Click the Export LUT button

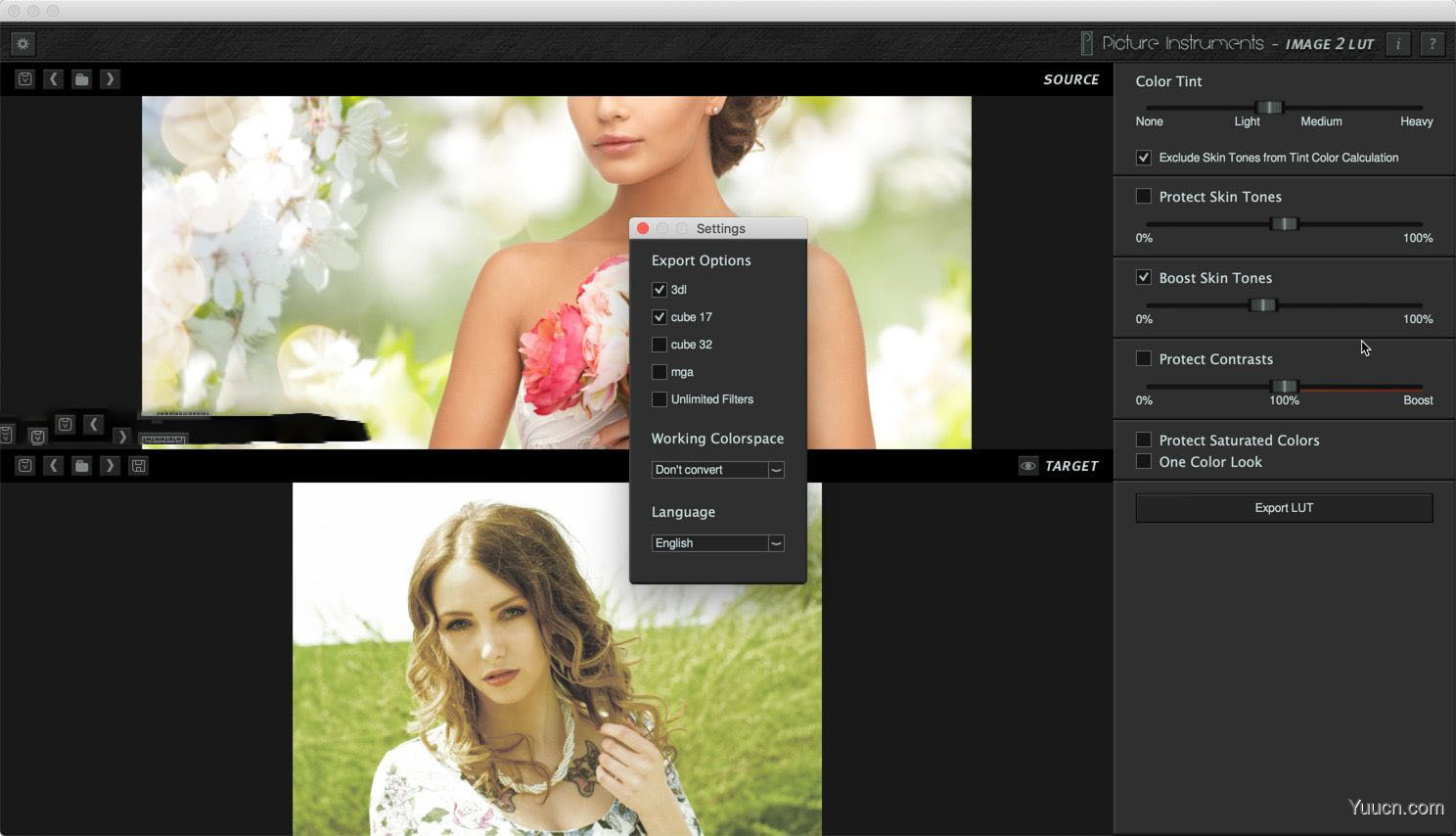point(1284,508)
